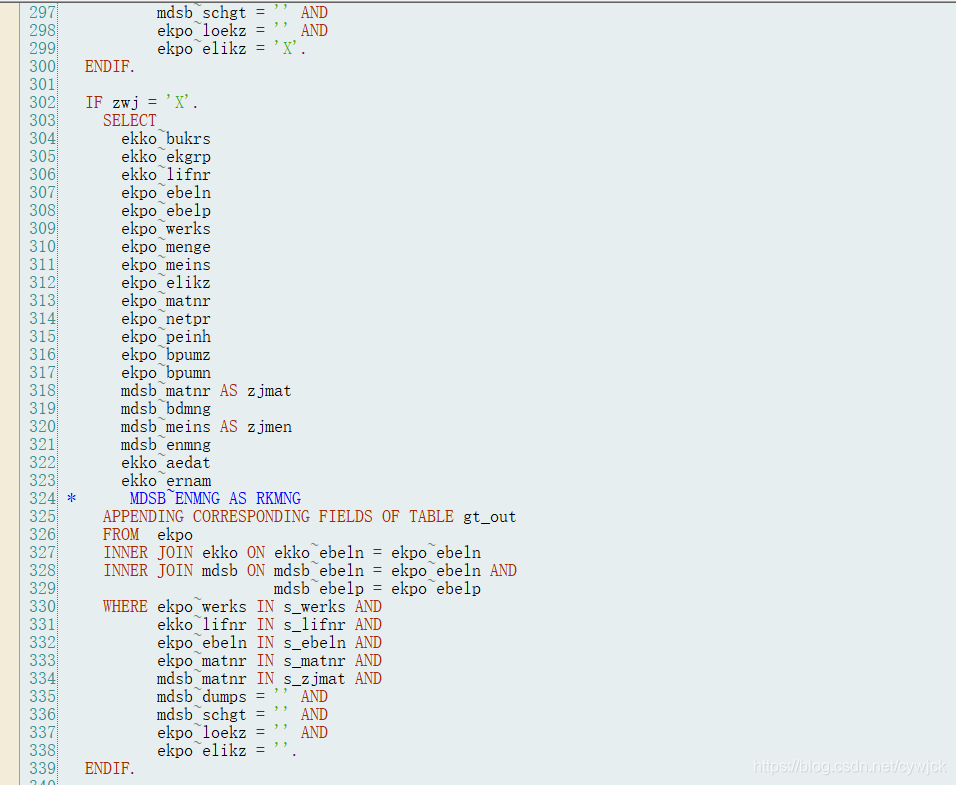Click field ekko~ekgrp on line 305
Viewport: 956px width, 785px height.
(x=166, y=157)
